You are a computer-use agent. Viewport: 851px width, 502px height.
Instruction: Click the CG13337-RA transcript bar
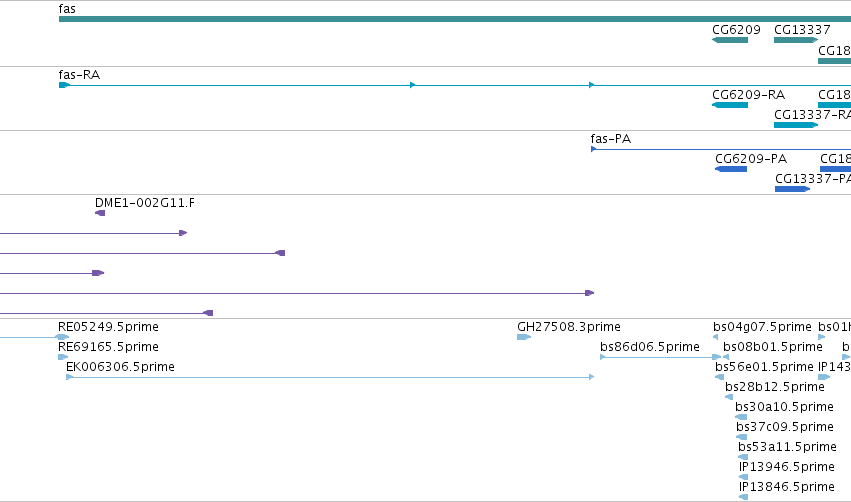coord(796,125)
